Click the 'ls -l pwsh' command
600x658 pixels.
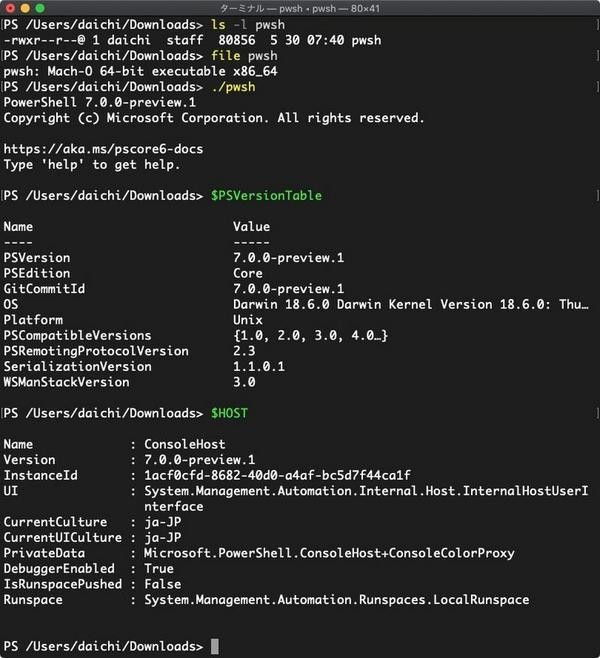point(248,25)
